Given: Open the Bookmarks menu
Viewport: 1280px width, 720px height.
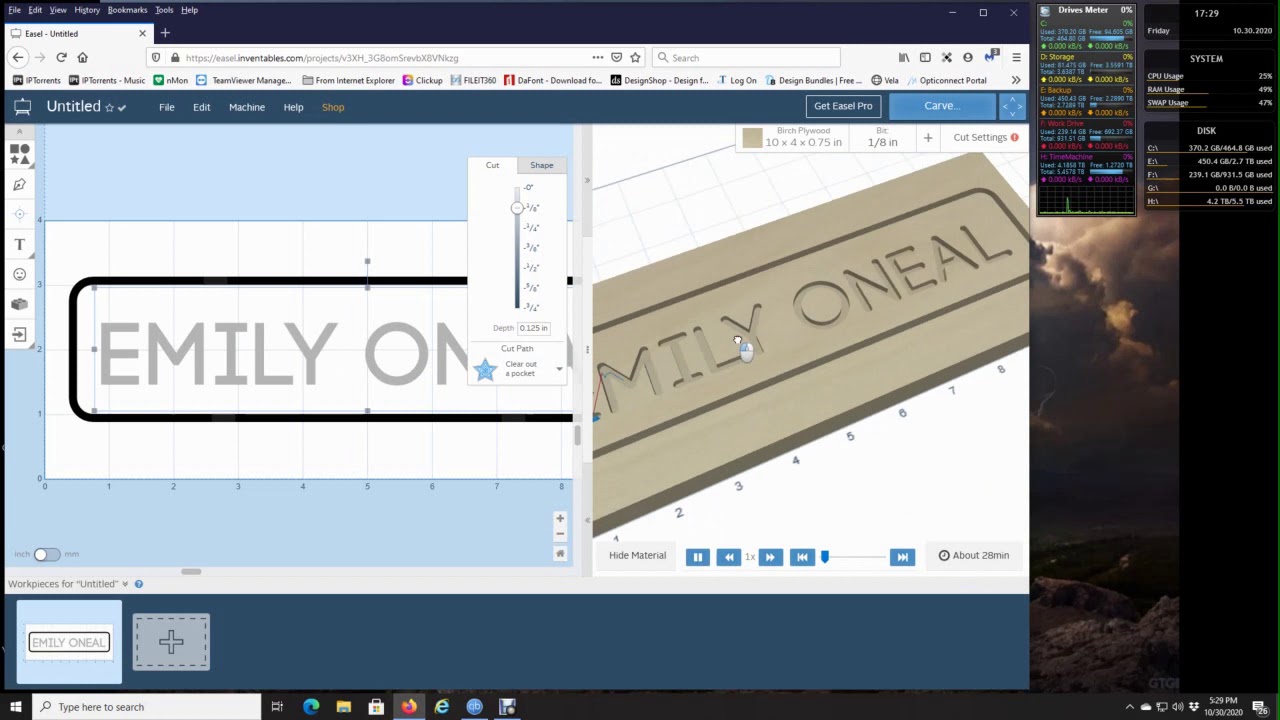Looking at the screenshot, I should (x=127, y=10).
